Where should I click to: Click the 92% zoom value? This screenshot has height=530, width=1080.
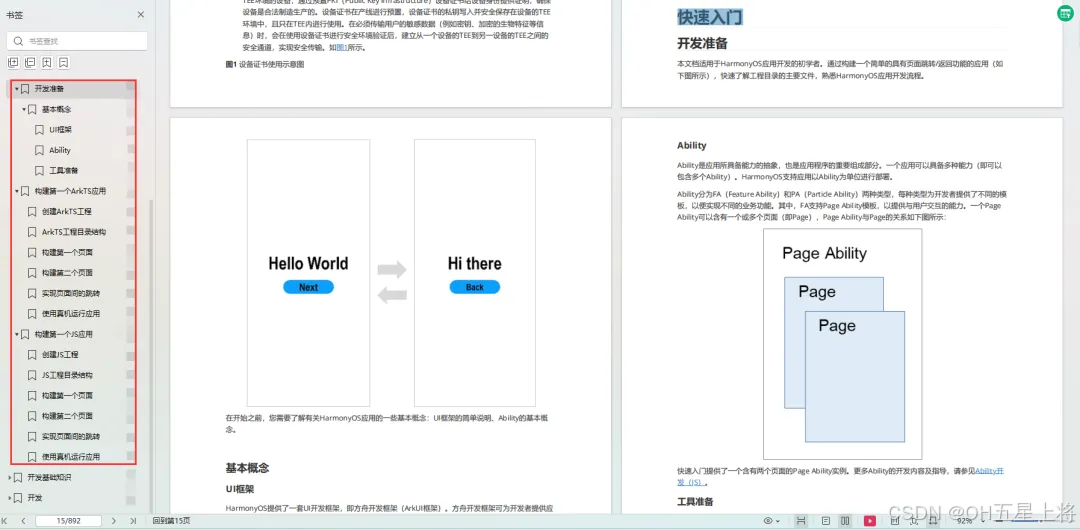(x=964, y=520)
